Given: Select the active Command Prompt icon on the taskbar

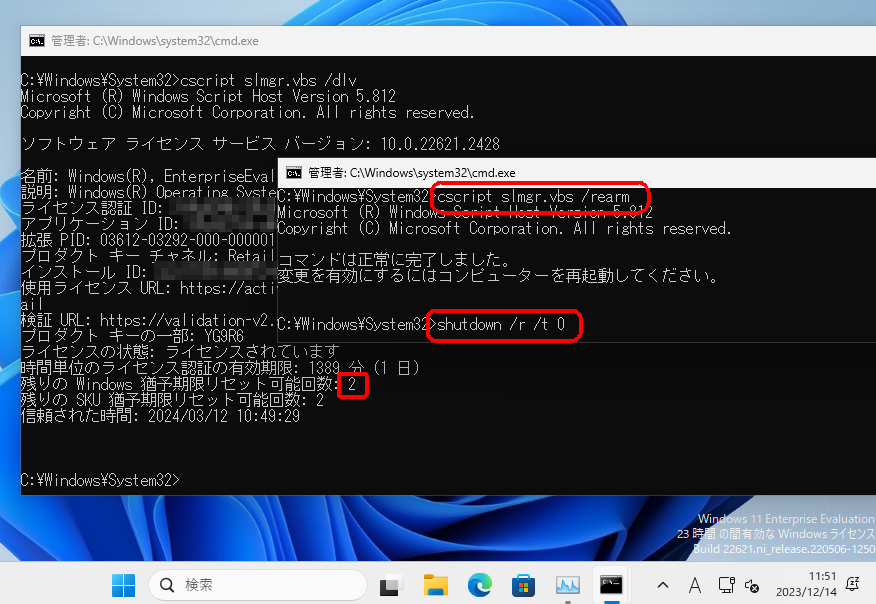Looking at the screenshot, I should pyautogui.click(x=611, y=585).
